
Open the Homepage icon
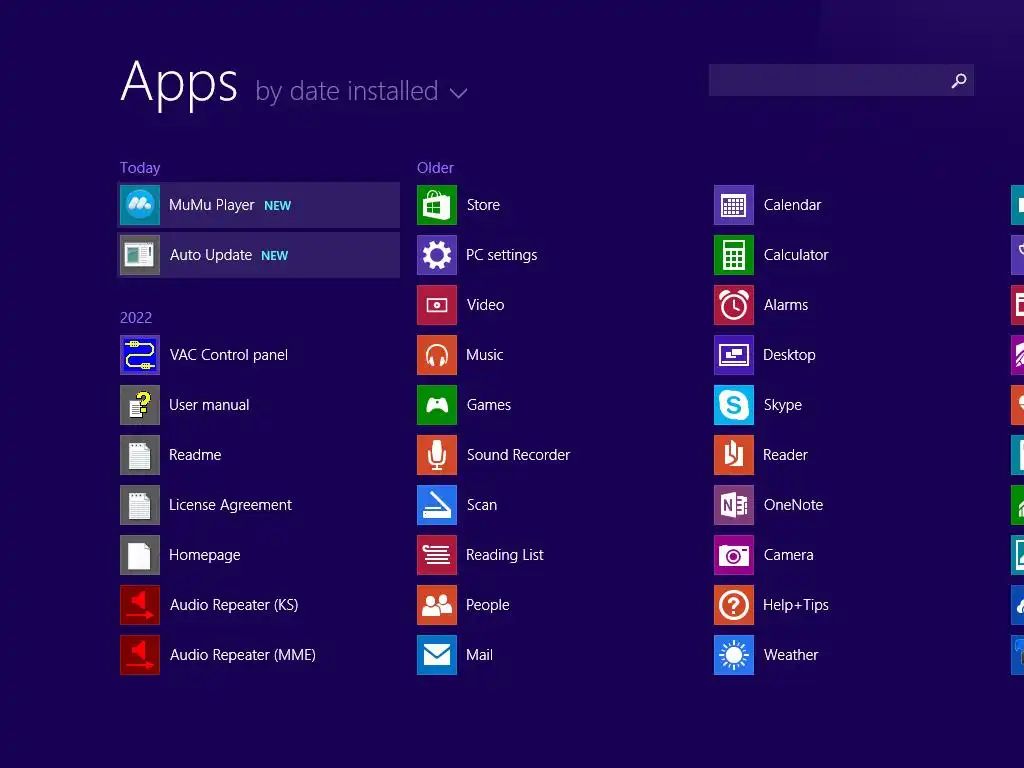pos(140,555)
